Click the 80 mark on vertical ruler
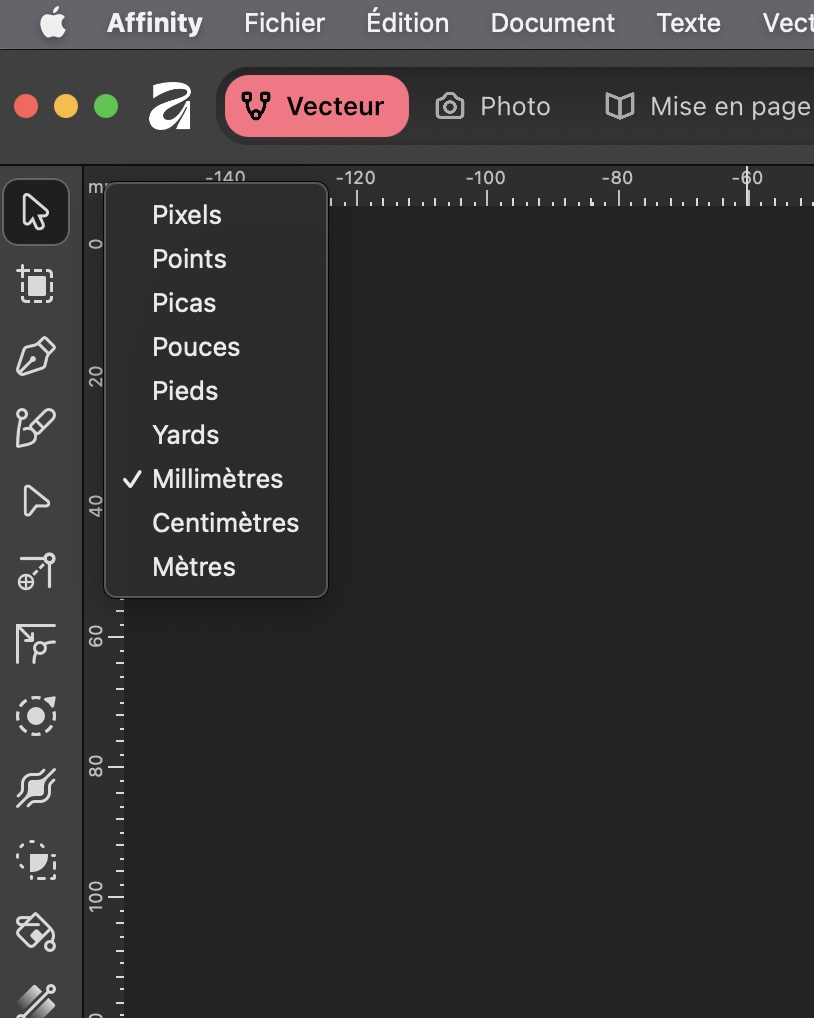This screenshot has width=814, height=1018. [96, 766]
